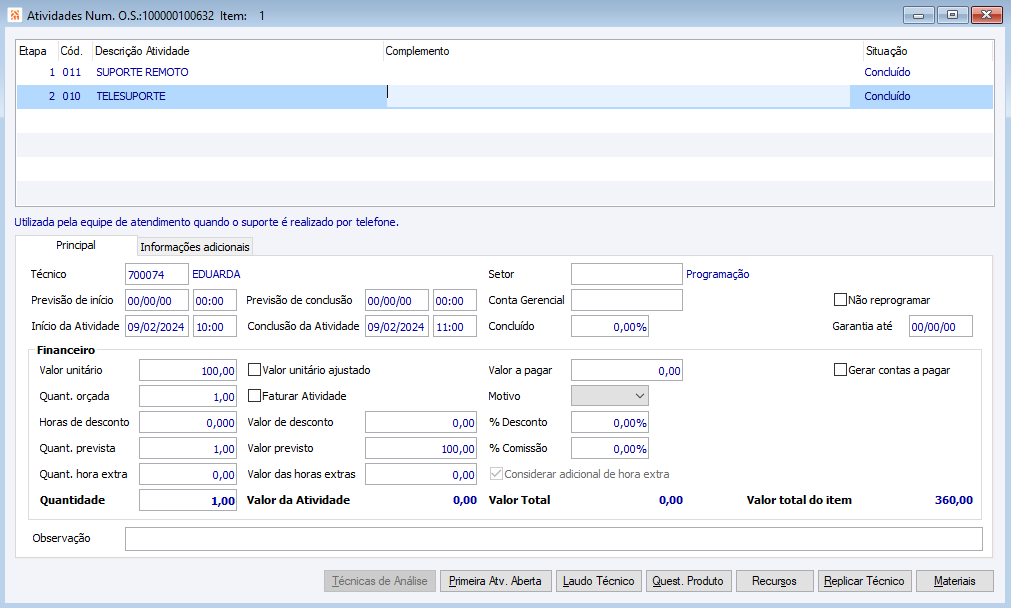
Task: Open the Recursos button
Action: coord(774,581)
